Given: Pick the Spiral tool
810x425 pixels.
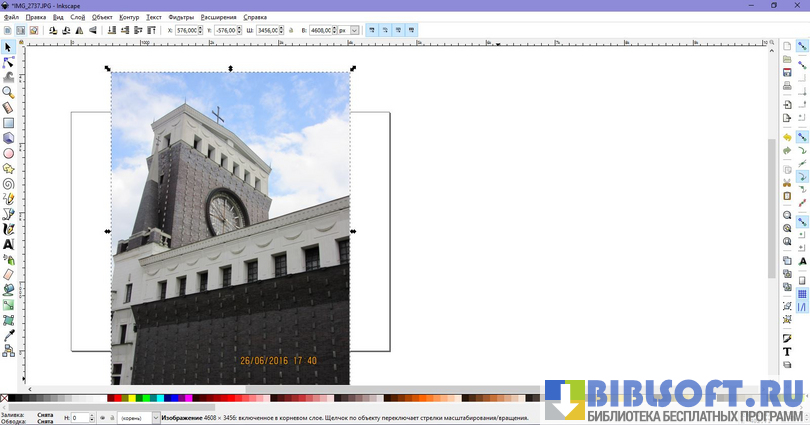Looking at the screenshot, I should click(8, 183).
